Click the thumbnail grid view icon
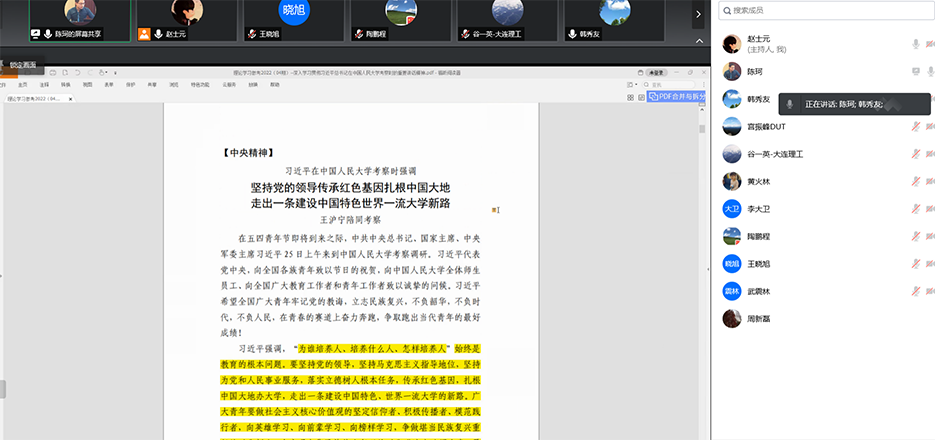The width and height of the screenshot is (936, 440). 630,97
